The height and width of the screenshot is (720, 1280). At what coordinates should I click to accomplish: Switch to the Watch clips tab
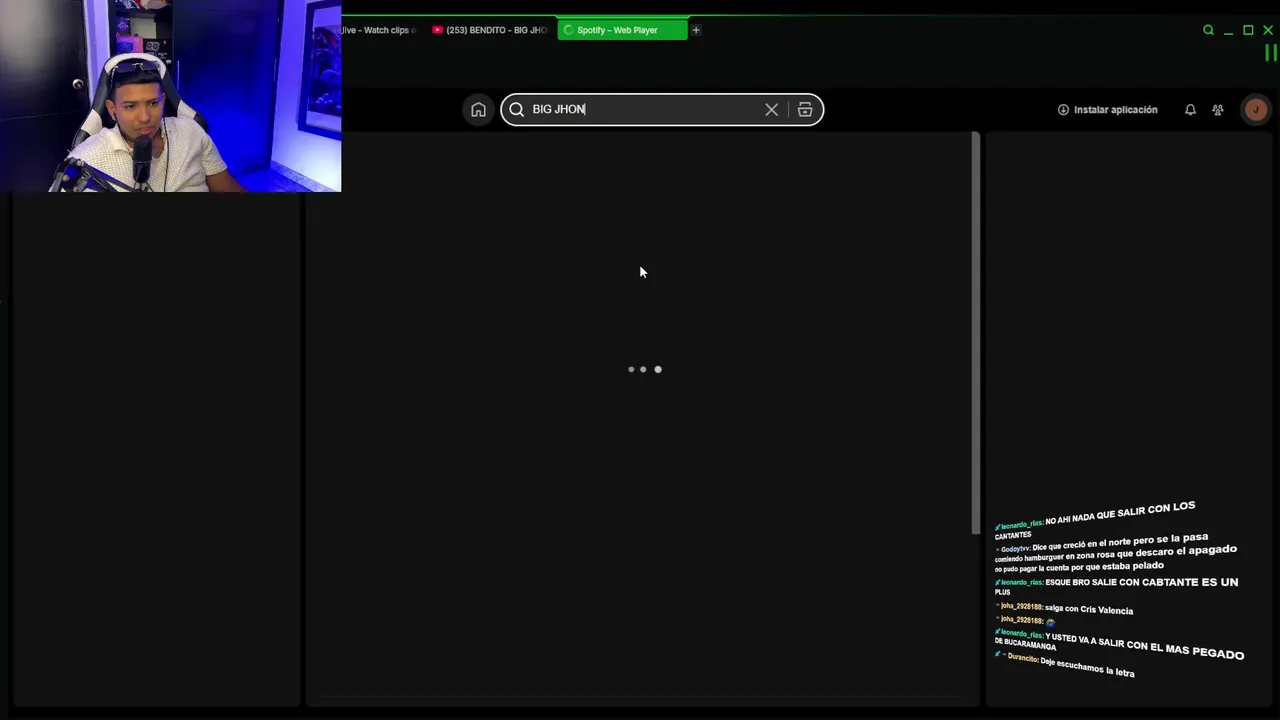coord(381,30)
